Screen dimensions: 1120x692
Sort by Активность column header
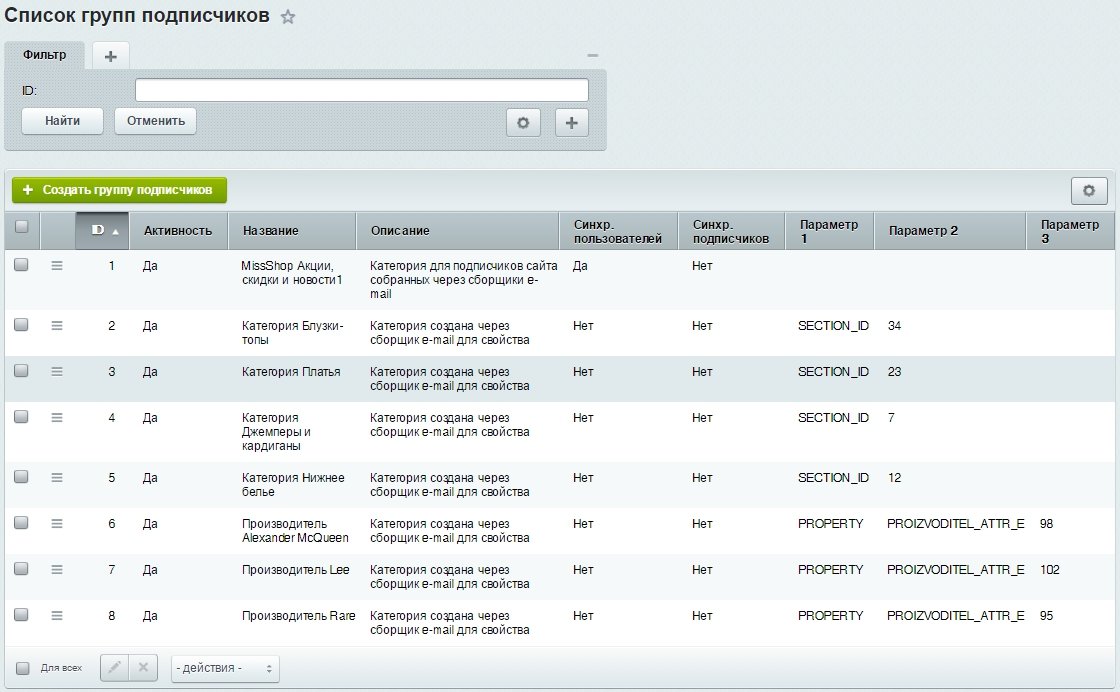[178, 231]
